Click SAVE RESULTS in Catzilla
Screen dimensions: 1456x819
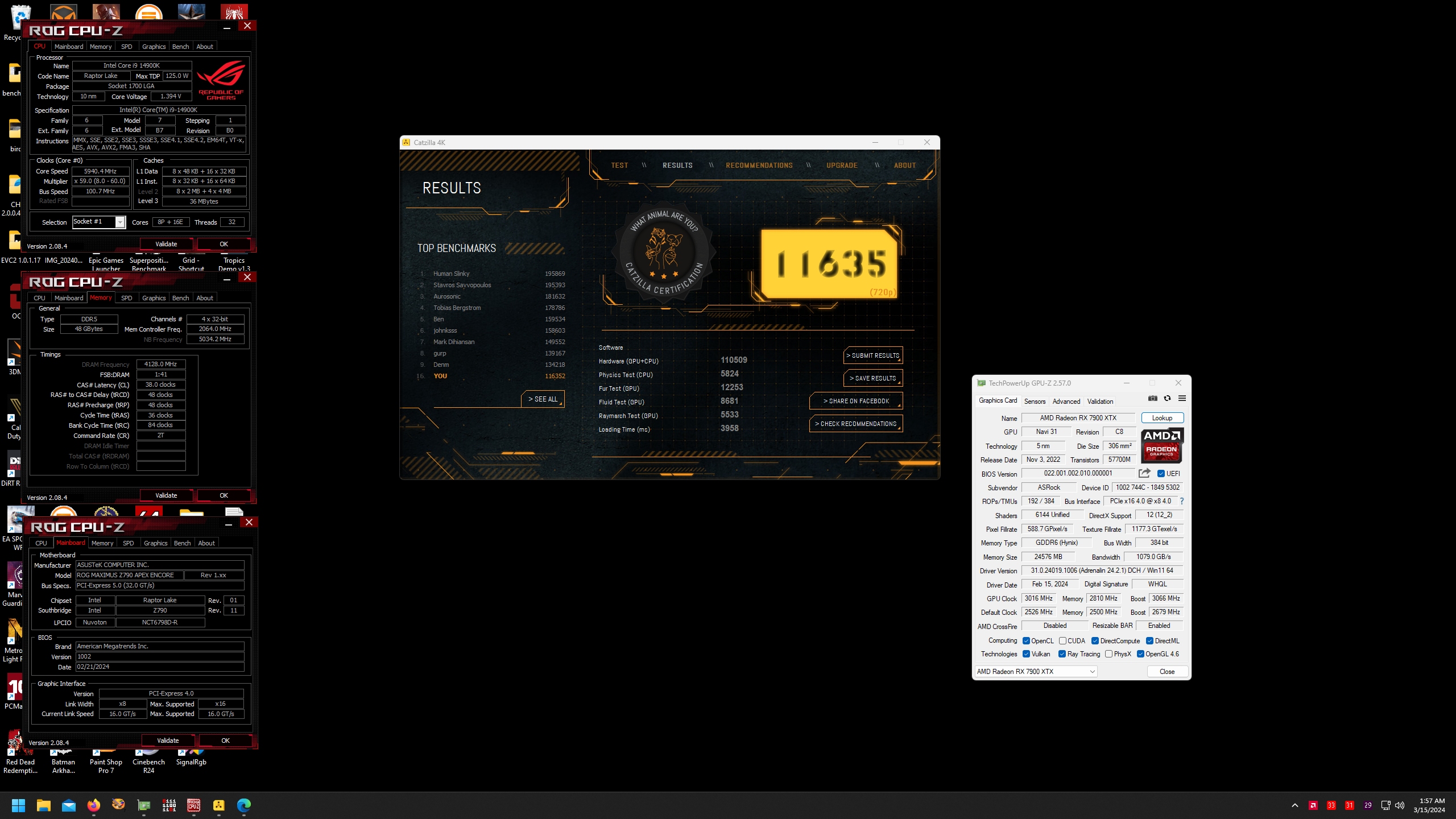click(x=873, y=378)
